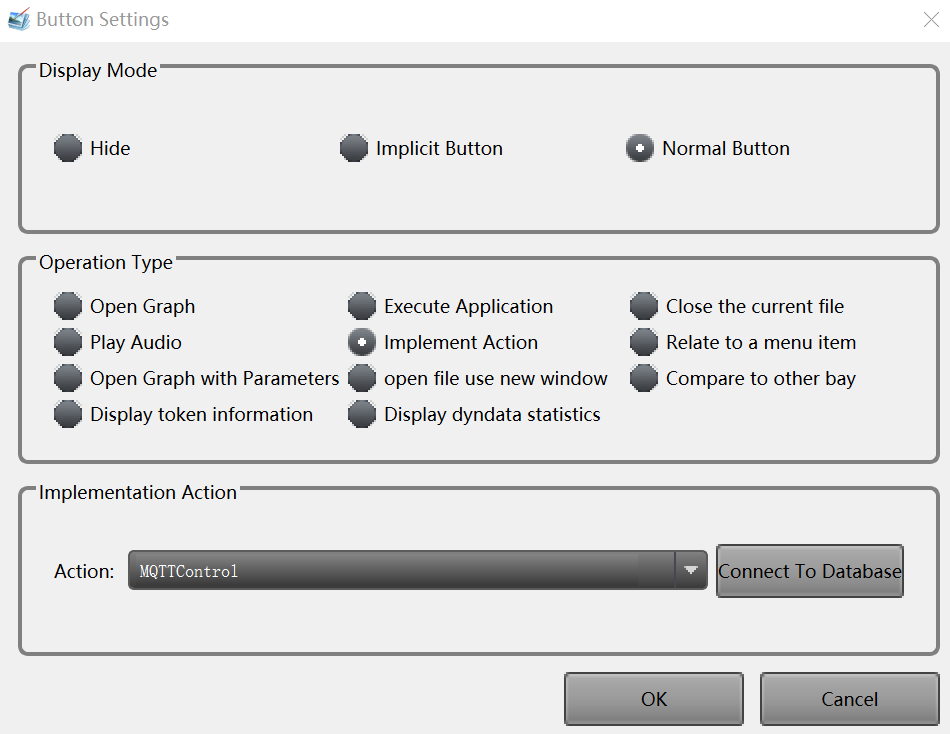Viewport: 950px width, 734px height.
Task: Confirm settings with OK button
Action: tap(653, 699)
